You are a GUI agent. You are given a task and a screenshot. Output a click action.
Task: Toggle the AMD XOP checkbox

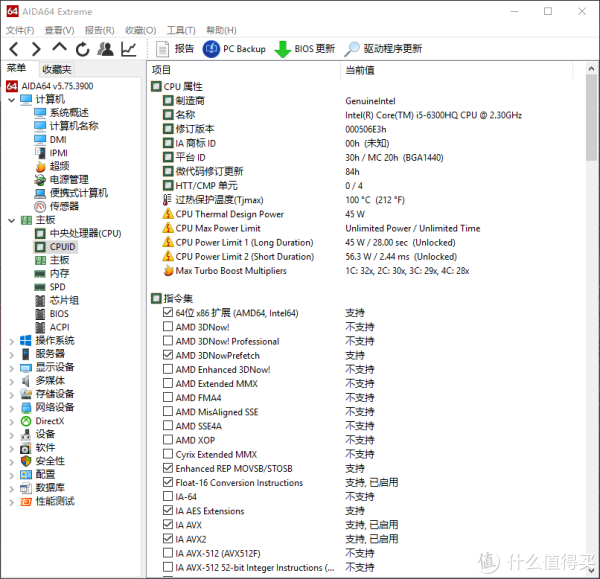point(168,440)
